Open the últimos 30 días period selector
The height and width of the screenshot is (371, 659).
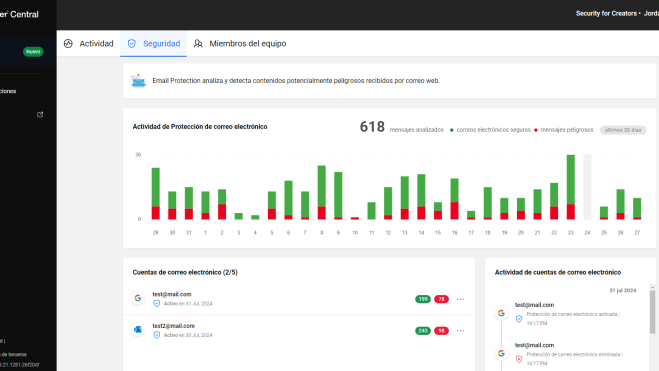pyautogui.click(x=623, y=130)
